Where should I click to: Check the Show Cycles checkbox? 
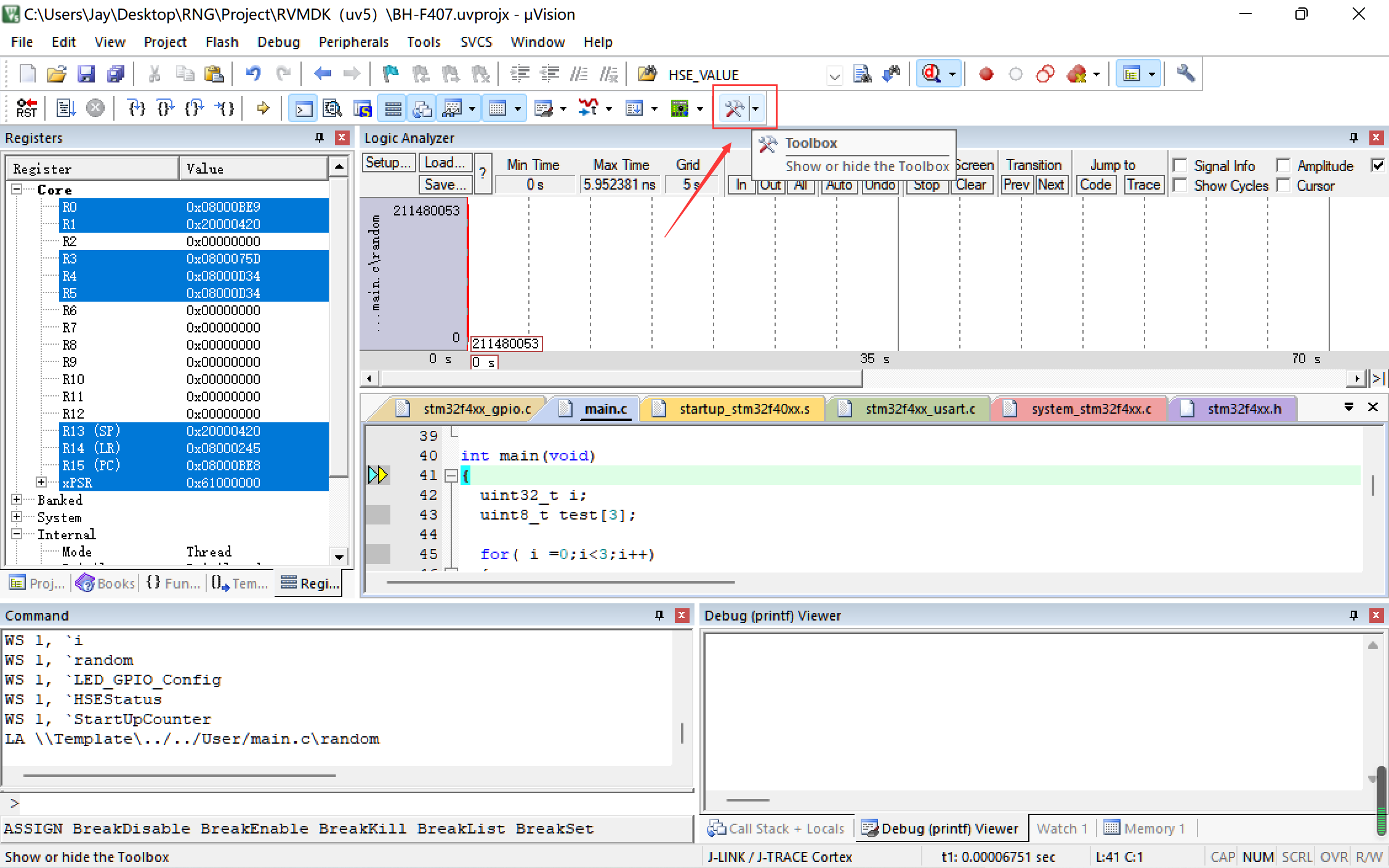pos(1180,185)
